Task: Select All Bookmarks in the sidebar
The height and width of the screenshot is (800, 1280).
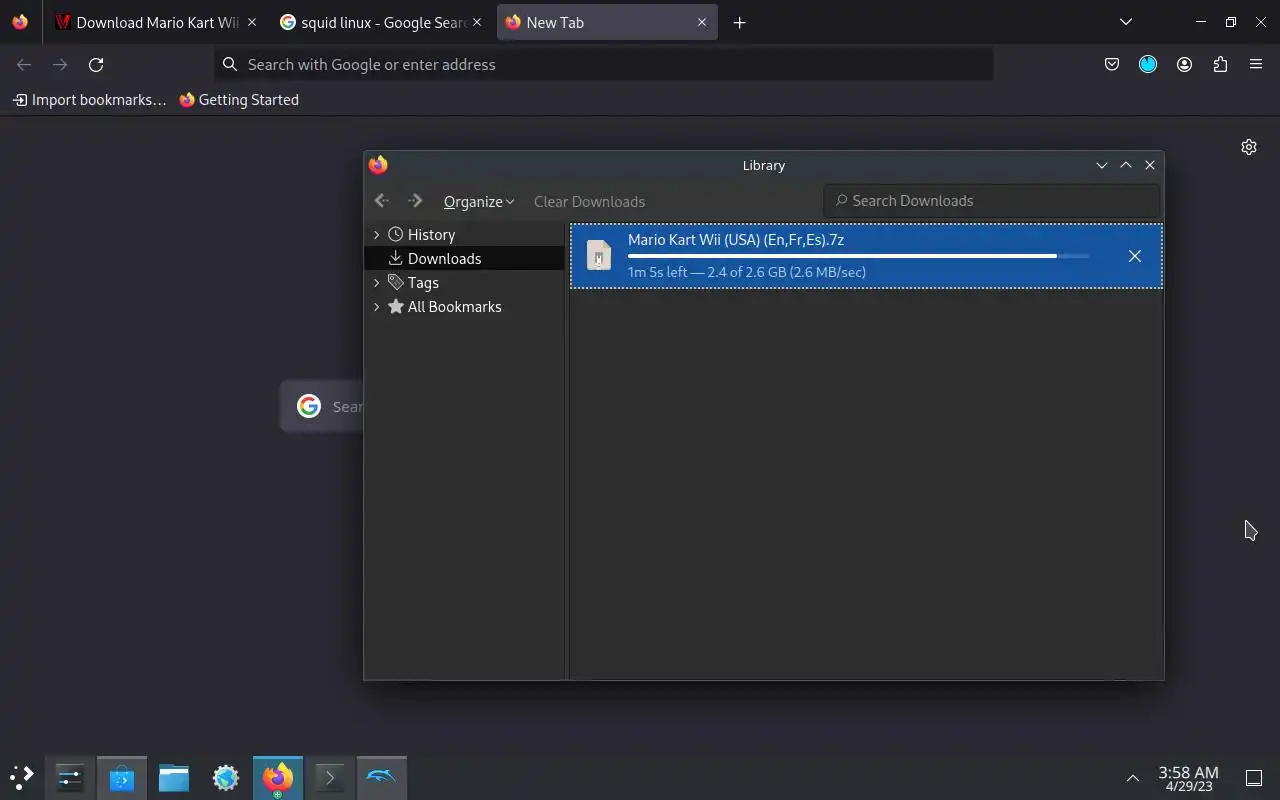Action: tap(455, 307)
